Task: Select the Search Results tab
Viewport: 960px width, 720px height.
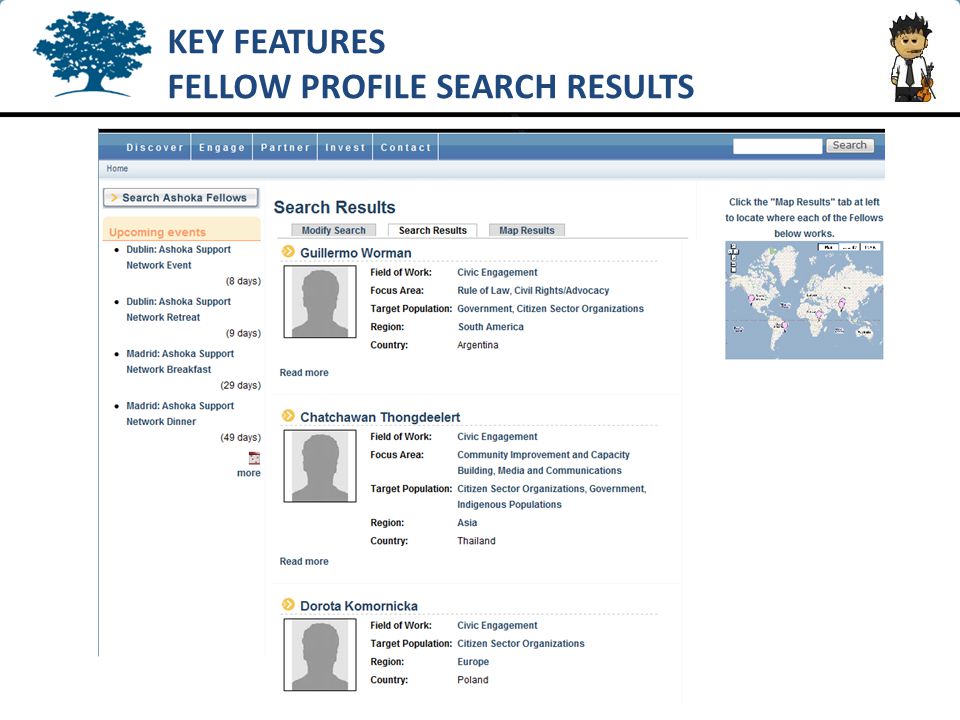Action: (433, 230)
